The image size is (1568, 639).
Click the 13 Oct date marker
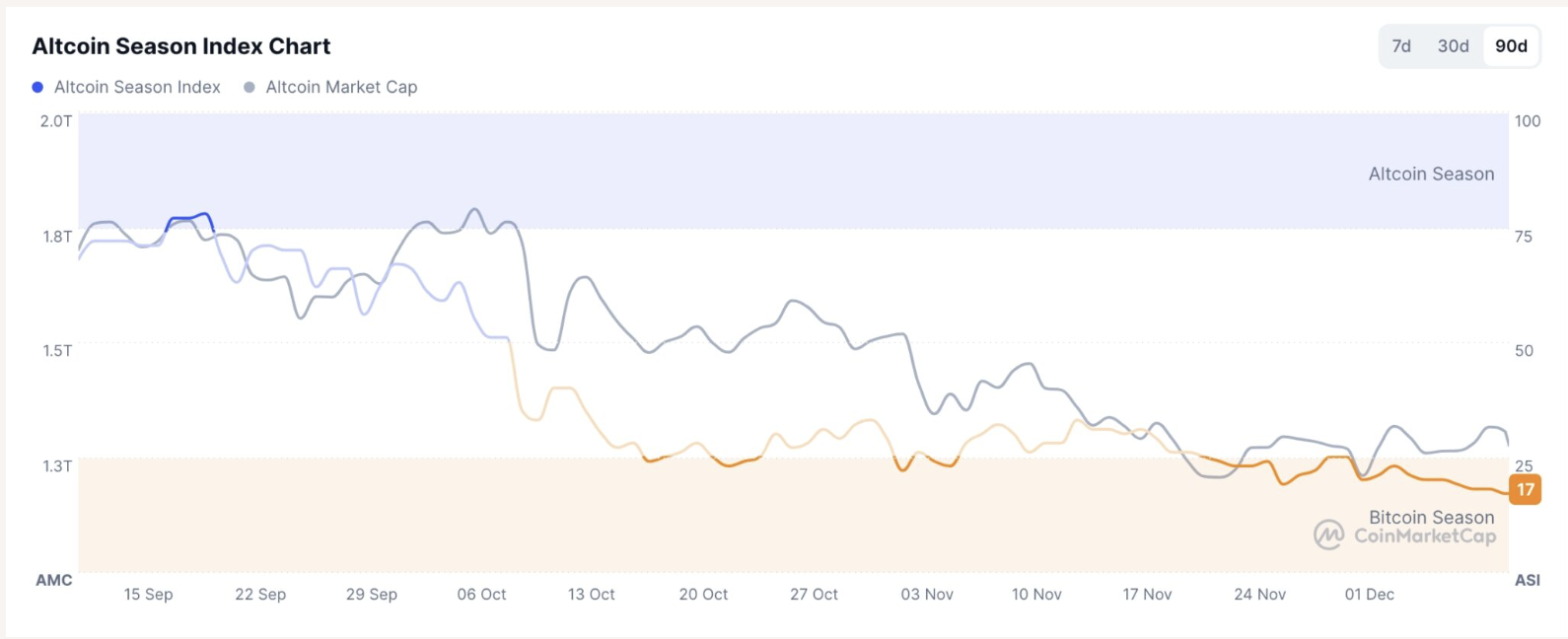pos(591,595)
